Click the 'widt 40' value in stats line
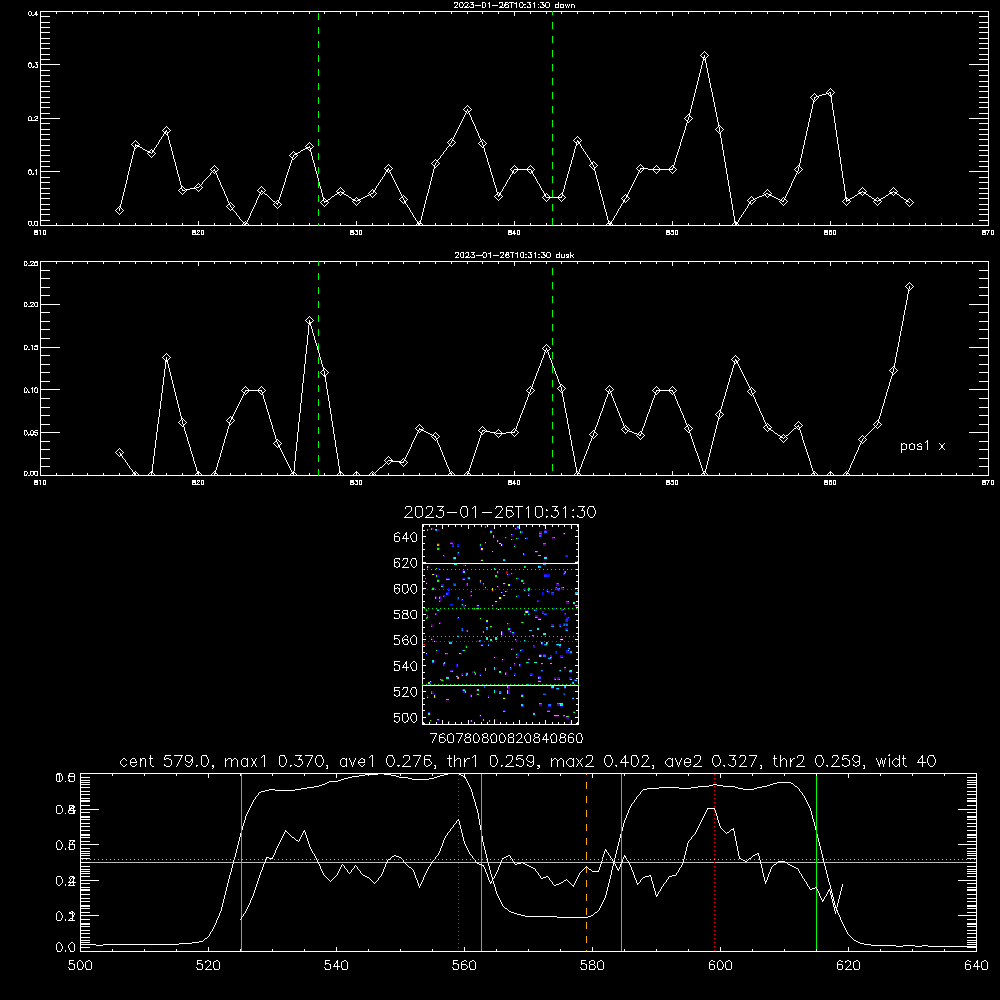Image resolution: width=1000 pixels, height=1000 pixels. (906, 761)
